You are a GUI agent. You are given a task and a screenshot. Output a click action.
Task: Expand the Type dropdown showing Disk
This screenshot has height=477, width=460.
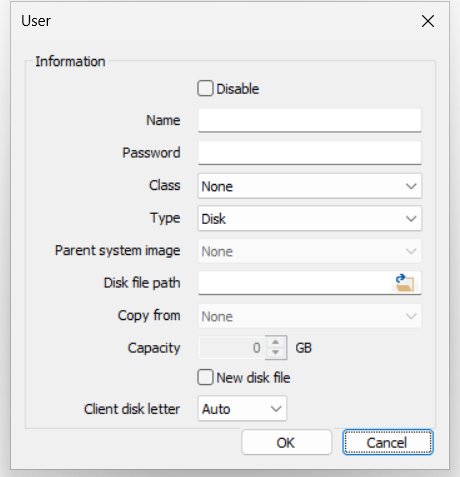[310, 219]
